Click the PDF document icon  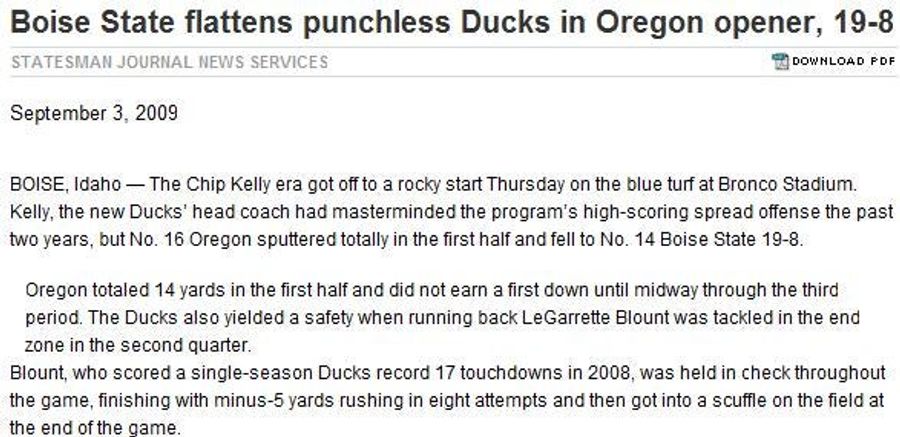pos(780,61)
